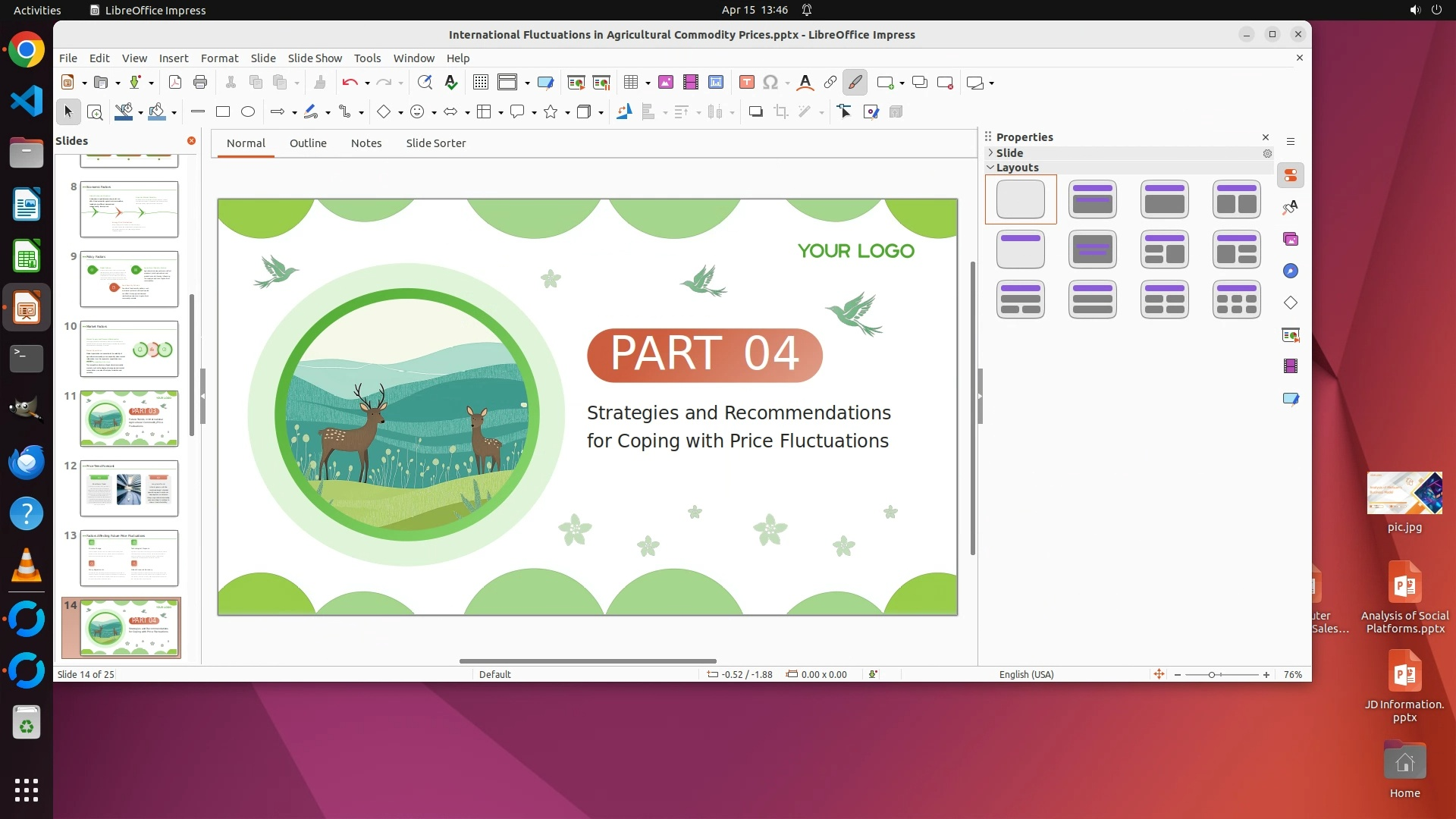The image size is (1456, 819).
Task: Insert a Text Box from toolbar
Action: click(x=746, y=83)
